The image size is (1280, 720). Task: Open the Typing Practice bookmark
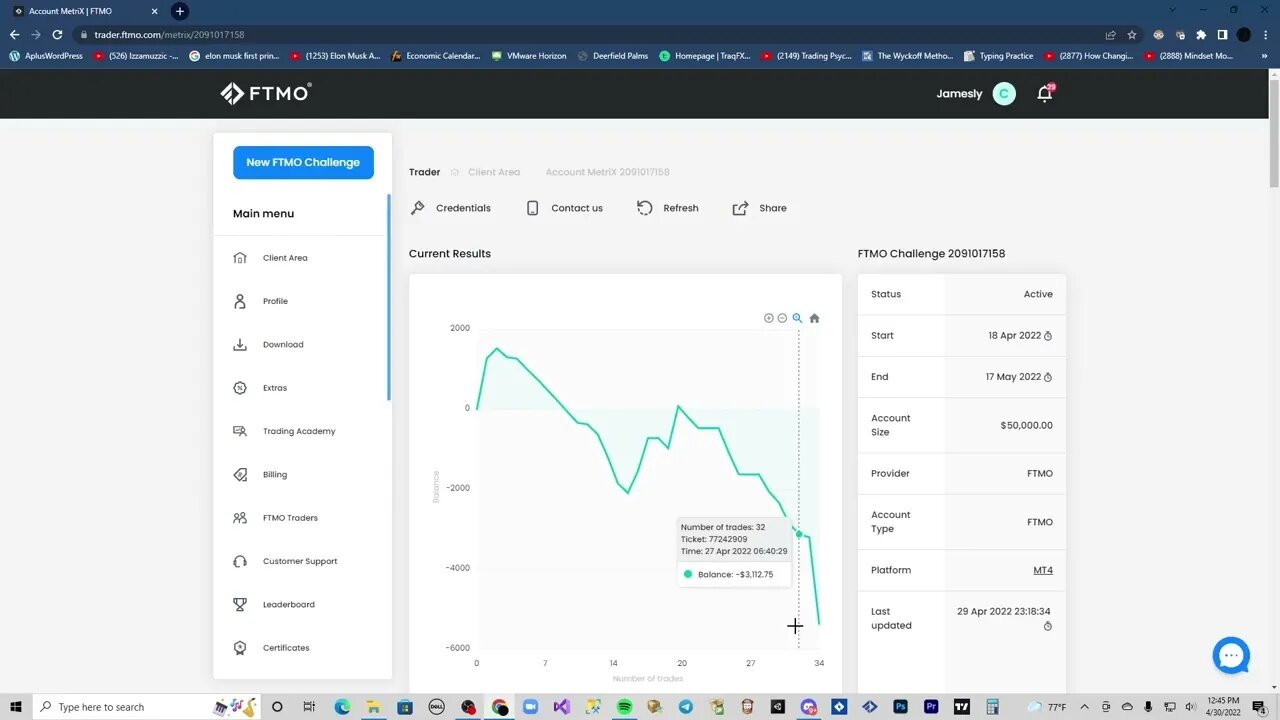point(998,56)
